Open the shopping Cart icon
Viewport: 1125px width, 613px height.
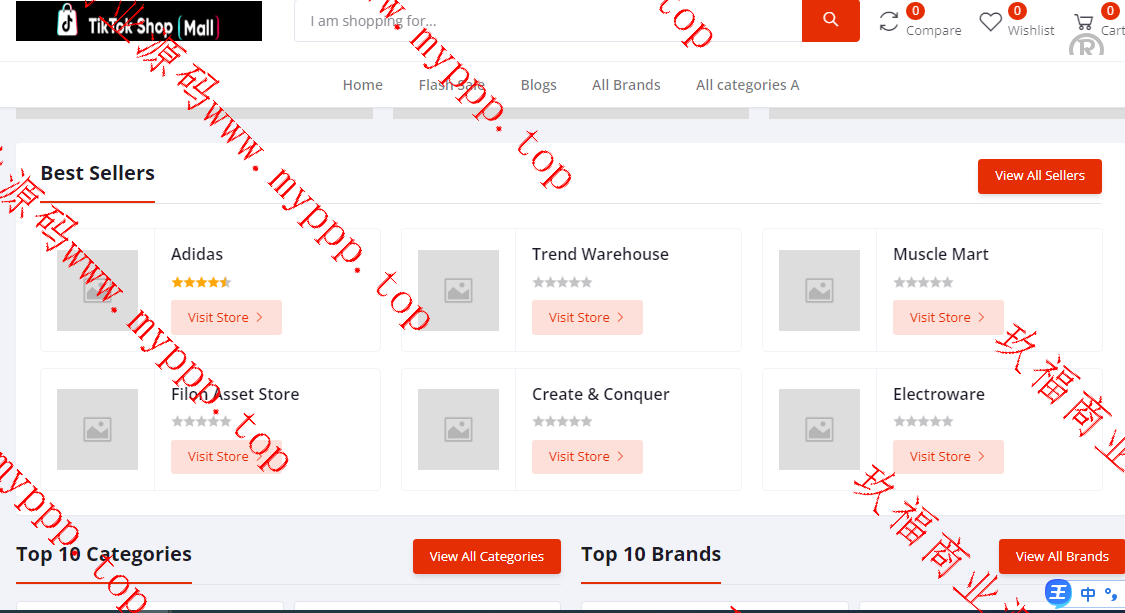tap(1083, 22)
